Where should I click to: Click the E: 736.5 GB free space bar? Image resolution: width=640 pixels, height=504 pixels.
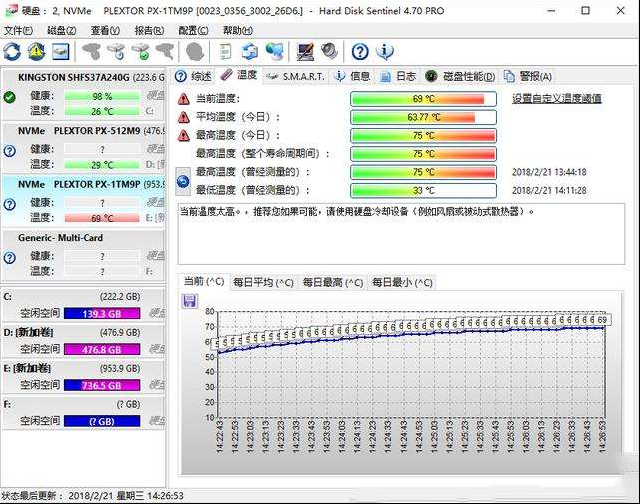pyautogui.click(x=102, y=385)
